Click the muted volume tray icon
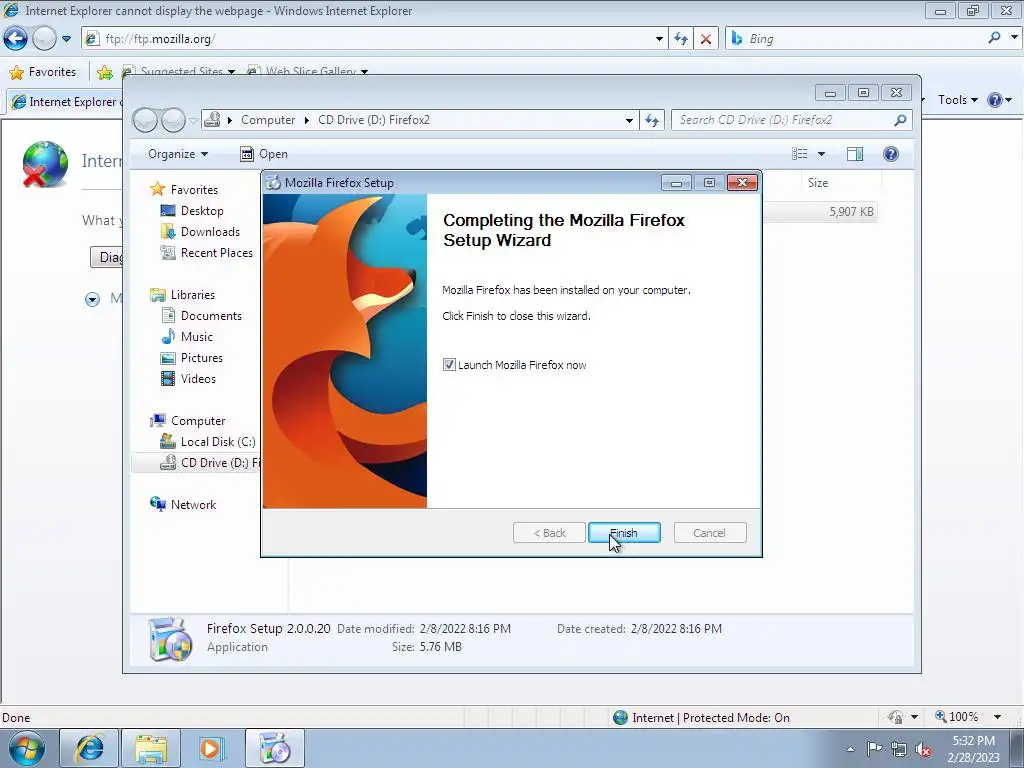Screen dimensions: 1024x768 (923, 750)
